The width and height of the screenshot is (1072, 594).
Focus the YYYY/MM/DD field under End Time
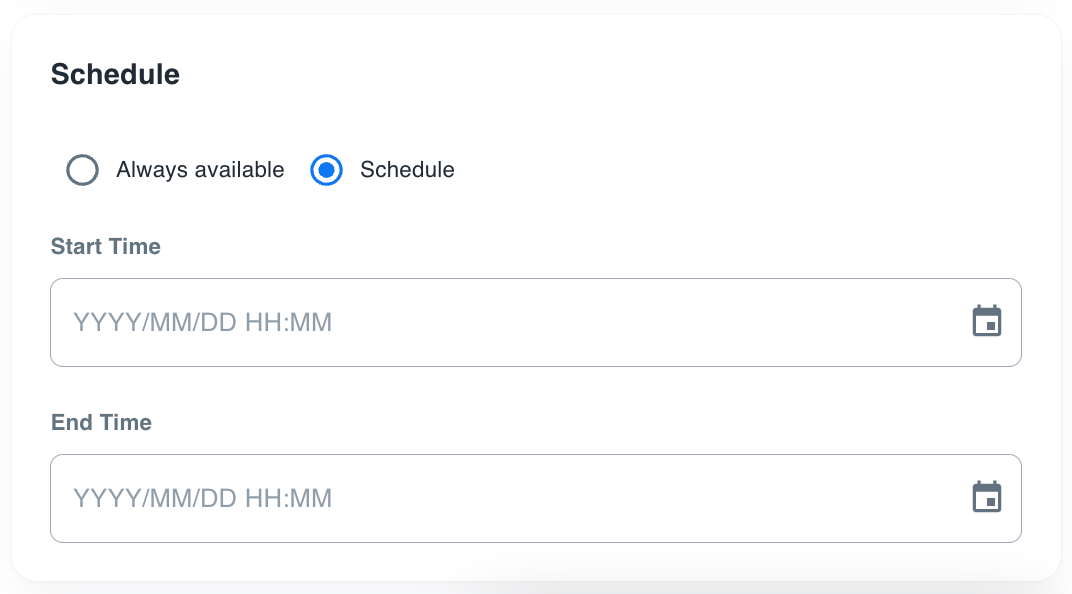pyautogui.click(x=300, y=498)
